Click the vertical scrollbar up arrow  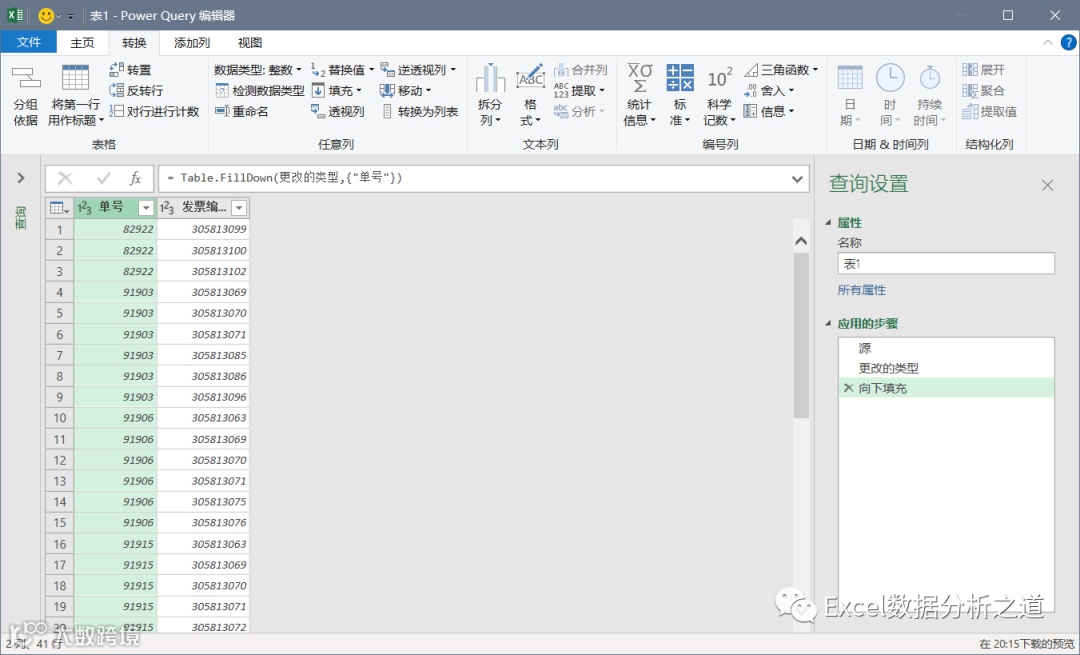tap(800, 241)
